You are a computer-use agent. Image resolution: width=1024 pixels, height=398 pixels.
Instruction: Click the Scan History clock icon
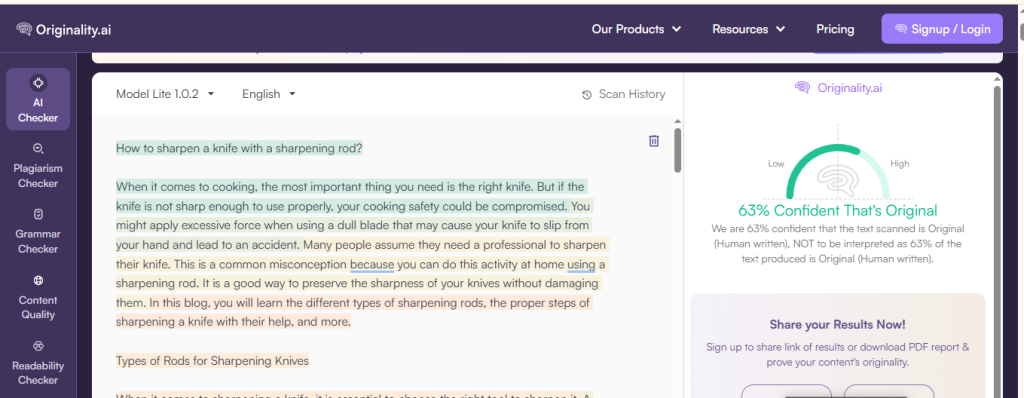click(586, 95)
